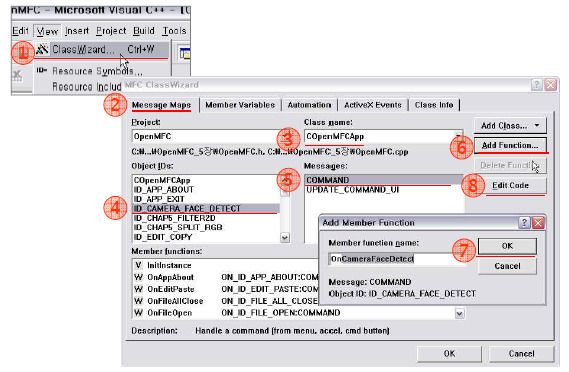Choose ClassWizard... from View menu
The image size is (569, 372).
pyautogui.click(x=102, y=49)
